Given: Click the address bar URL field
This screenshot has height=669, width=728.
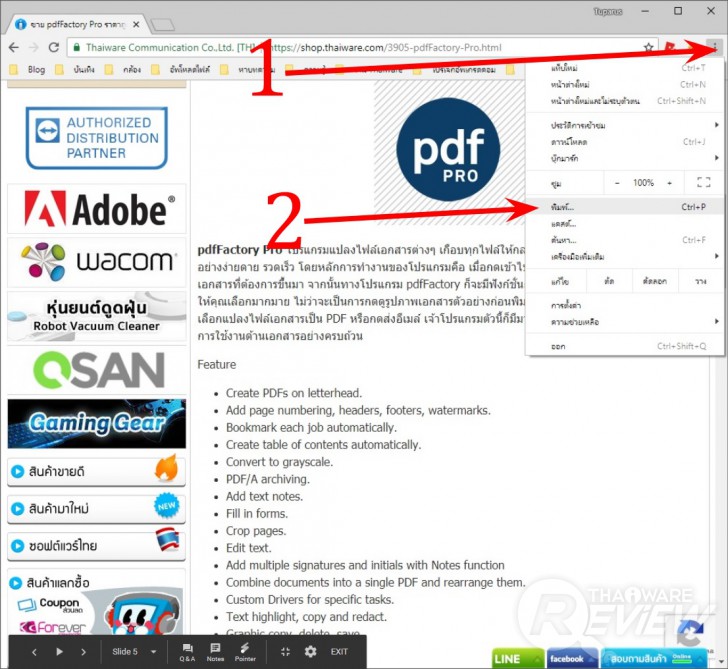Looking at the screenshot, I should tap(362, 47).
